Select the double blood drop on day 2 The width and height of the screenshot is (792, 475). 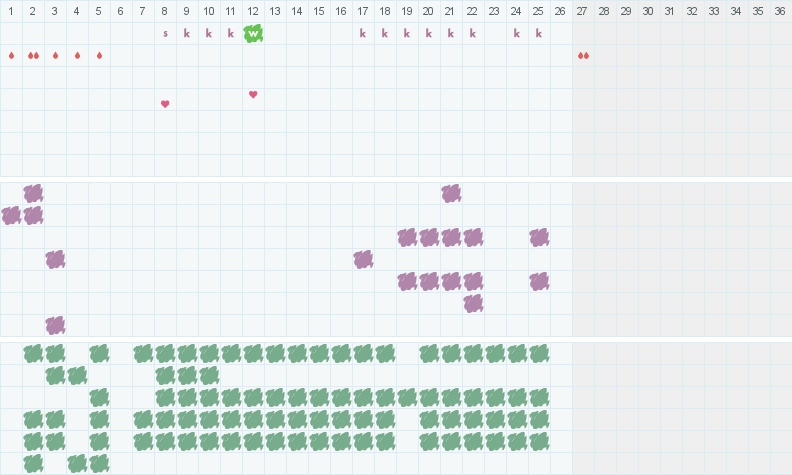(33, 56)
